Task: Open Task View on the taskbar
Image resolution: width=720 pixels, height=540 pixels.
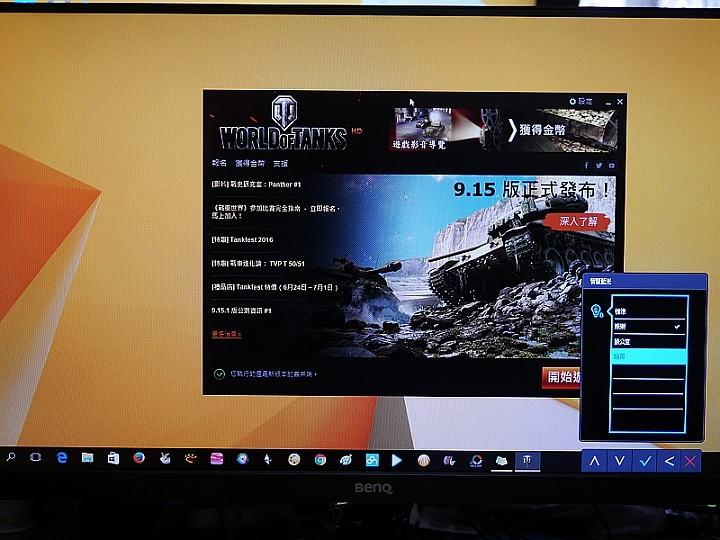Action: coord(35,457)
